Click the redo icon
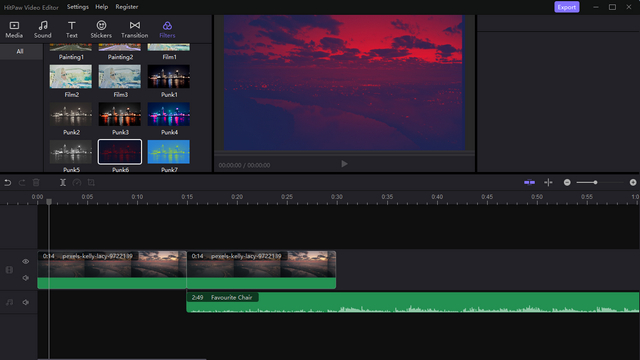 point(22,182)
